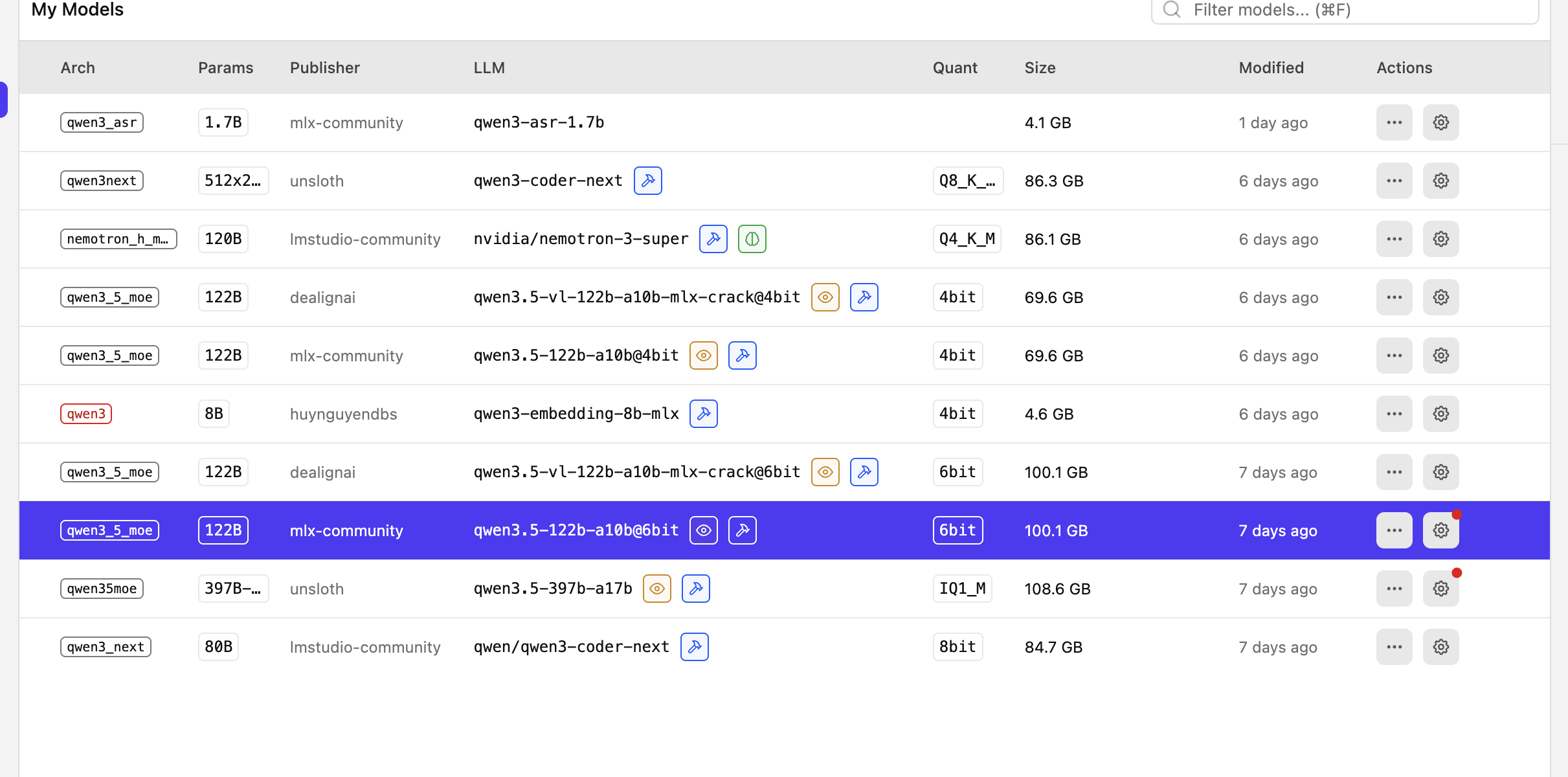Sort models by Publisher column header
The width and height of the screenshot is (1568, 777).
tap(324, 68)
